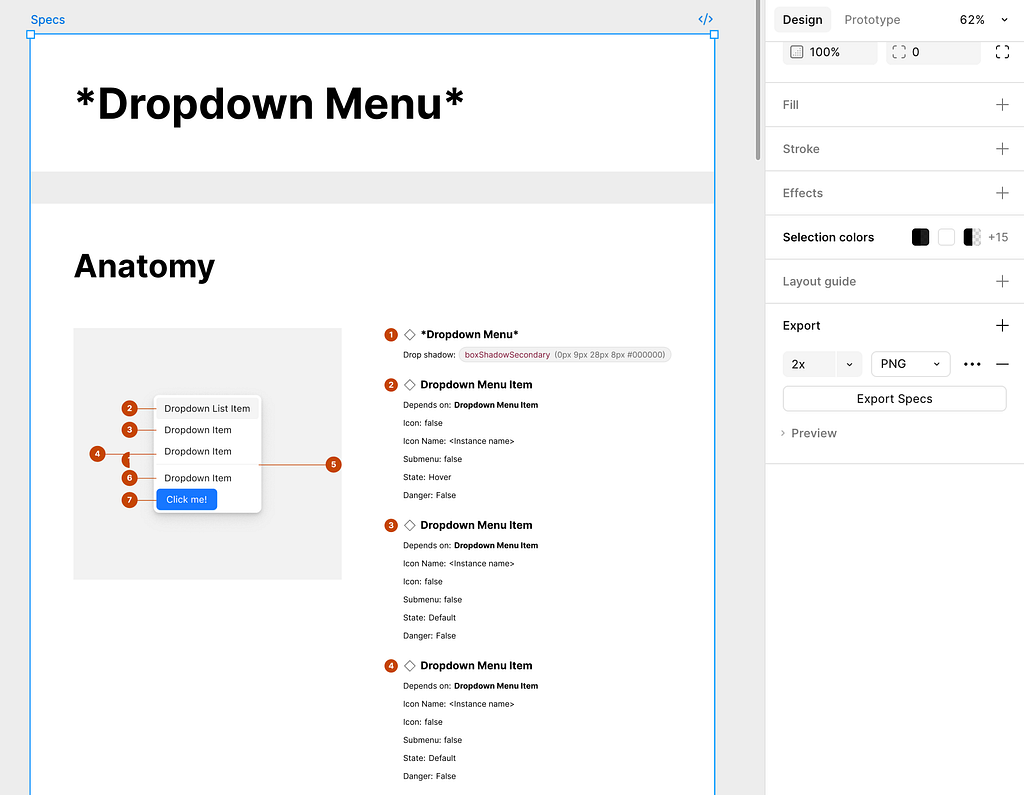Open export options ellipsis menu
This screenshot has width=1024, height=795.
[x=972, y=364]
